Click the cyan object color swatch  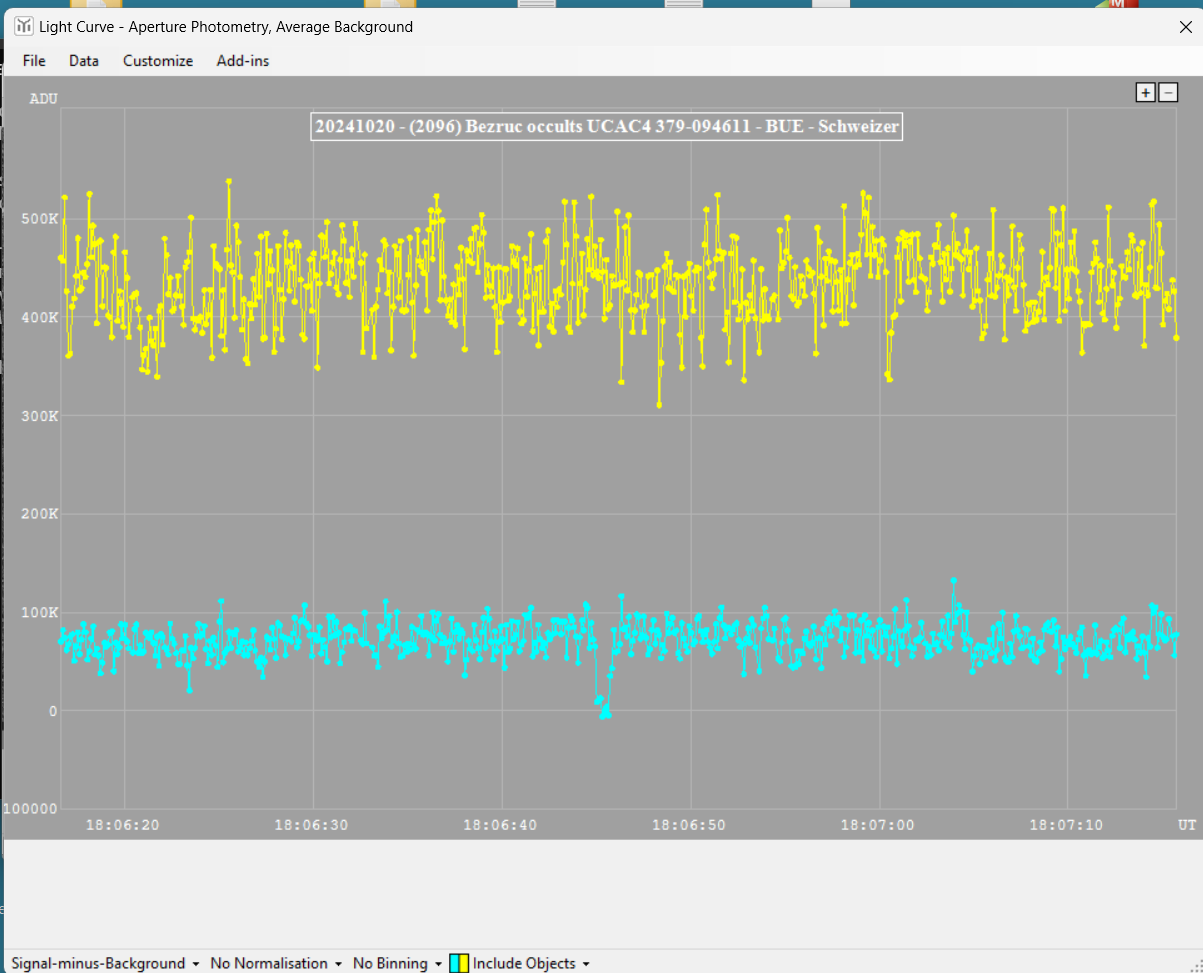coord(454,963)
